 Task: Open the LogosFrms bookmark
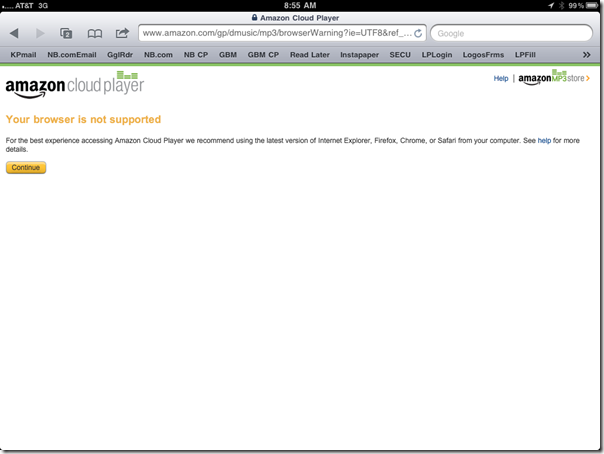point(483,55)
